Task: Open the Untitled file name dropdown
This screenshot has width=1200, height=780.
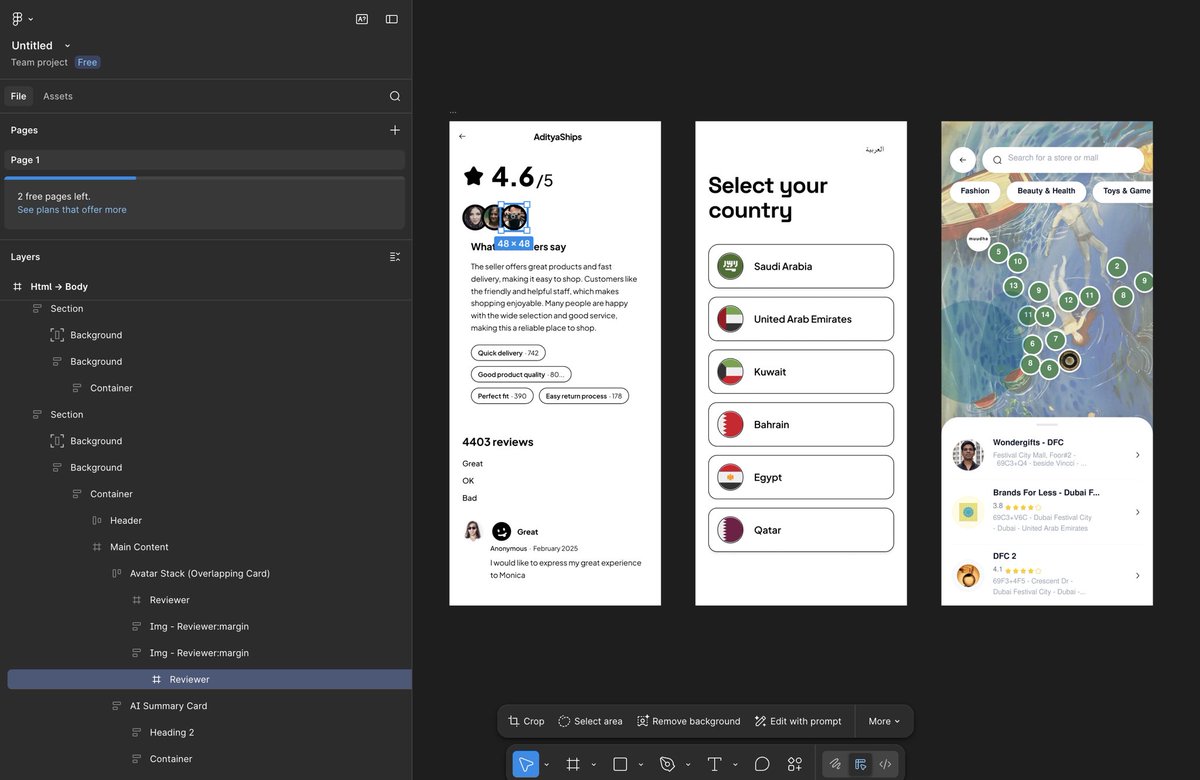Action: (67, 46)
